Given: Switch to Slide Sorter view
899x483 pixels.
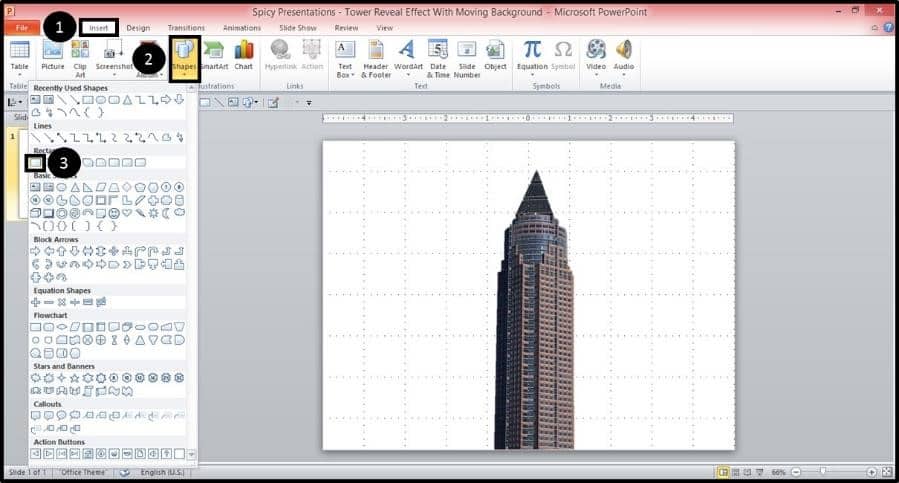Looking at the screenshot, I should (736, 472).
